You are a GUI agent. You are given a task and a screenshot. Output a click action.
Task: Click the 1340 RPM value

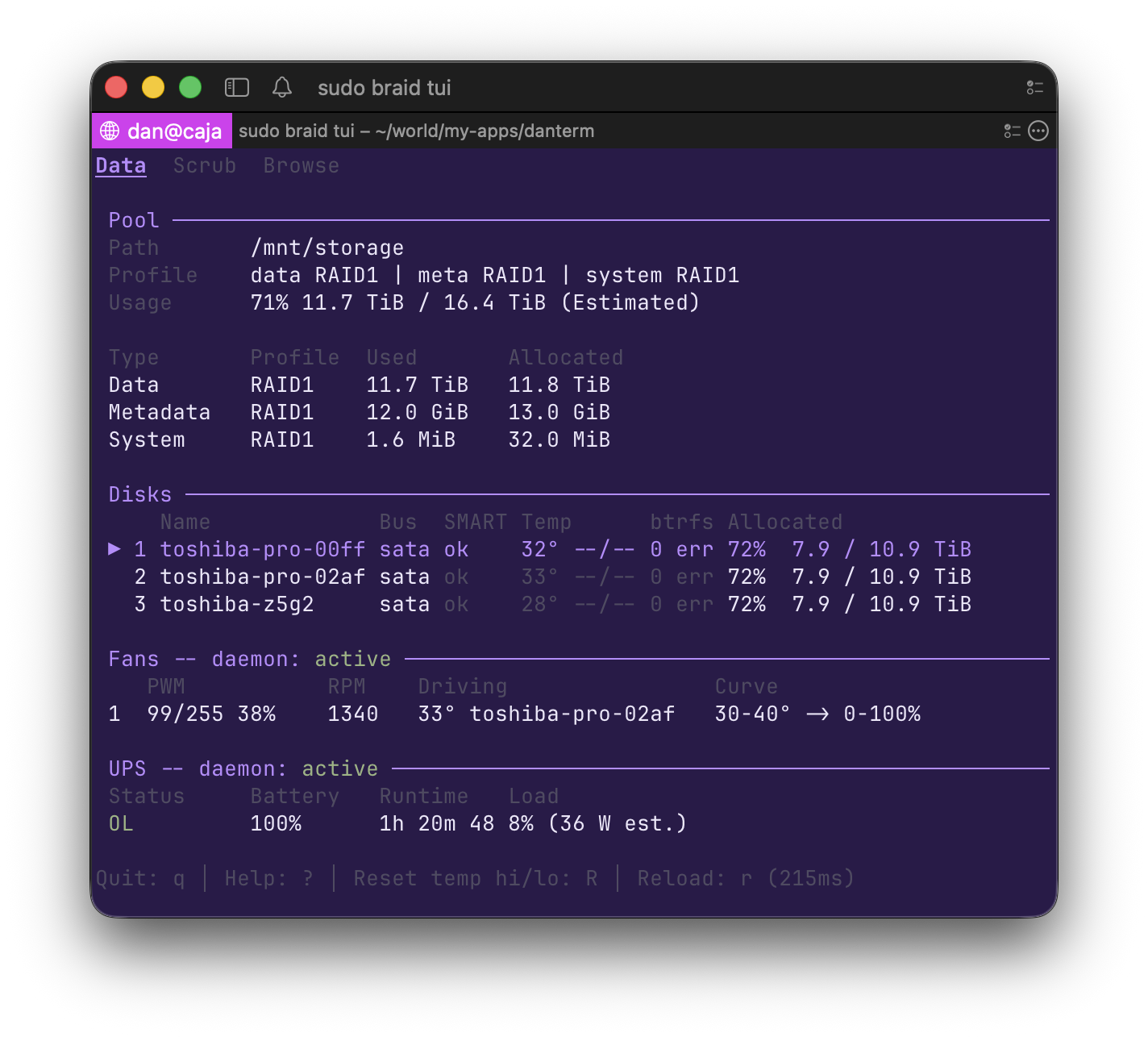(353, 714)
